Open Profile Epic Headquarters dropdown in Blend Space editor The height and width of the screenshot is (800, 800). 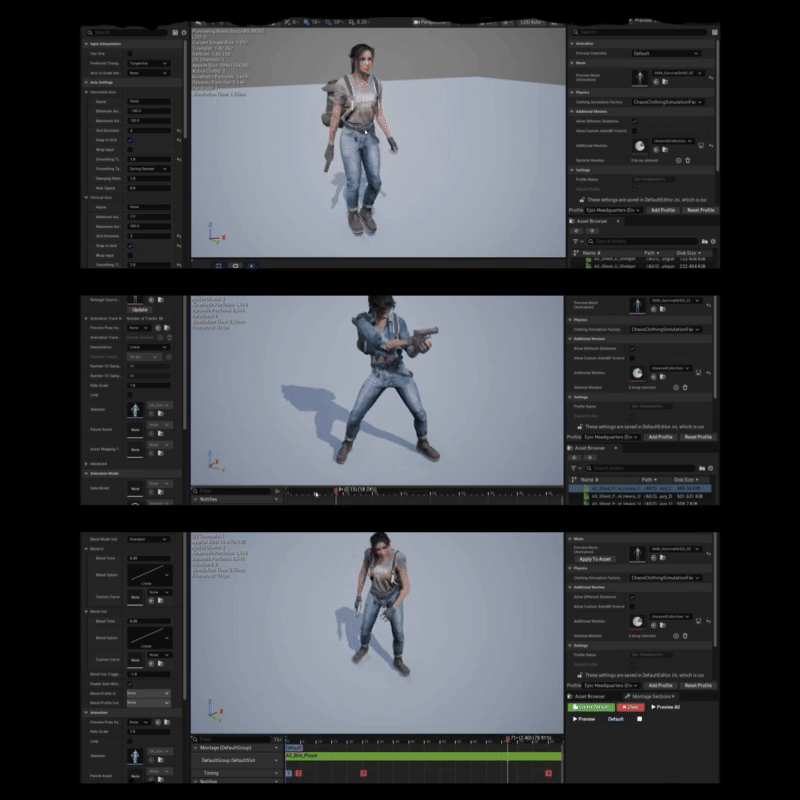pos(613,210)
